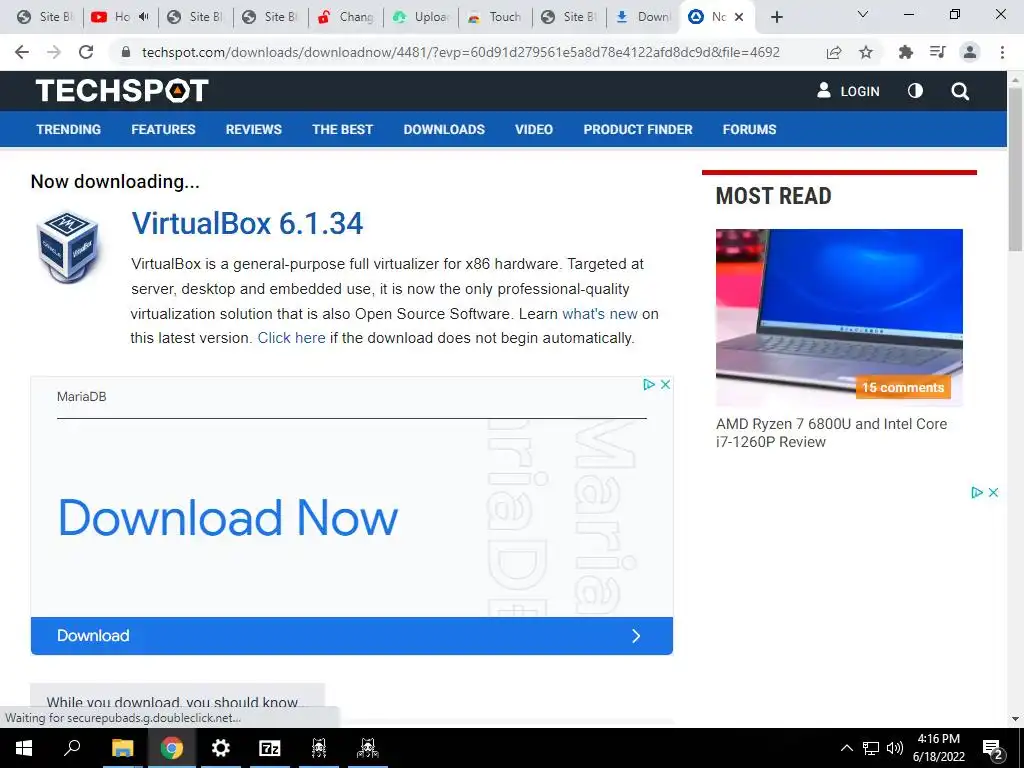1024x768 pixels.
Task: Click the page vertical scrollbar thumb
Action: coord(1015,167)
